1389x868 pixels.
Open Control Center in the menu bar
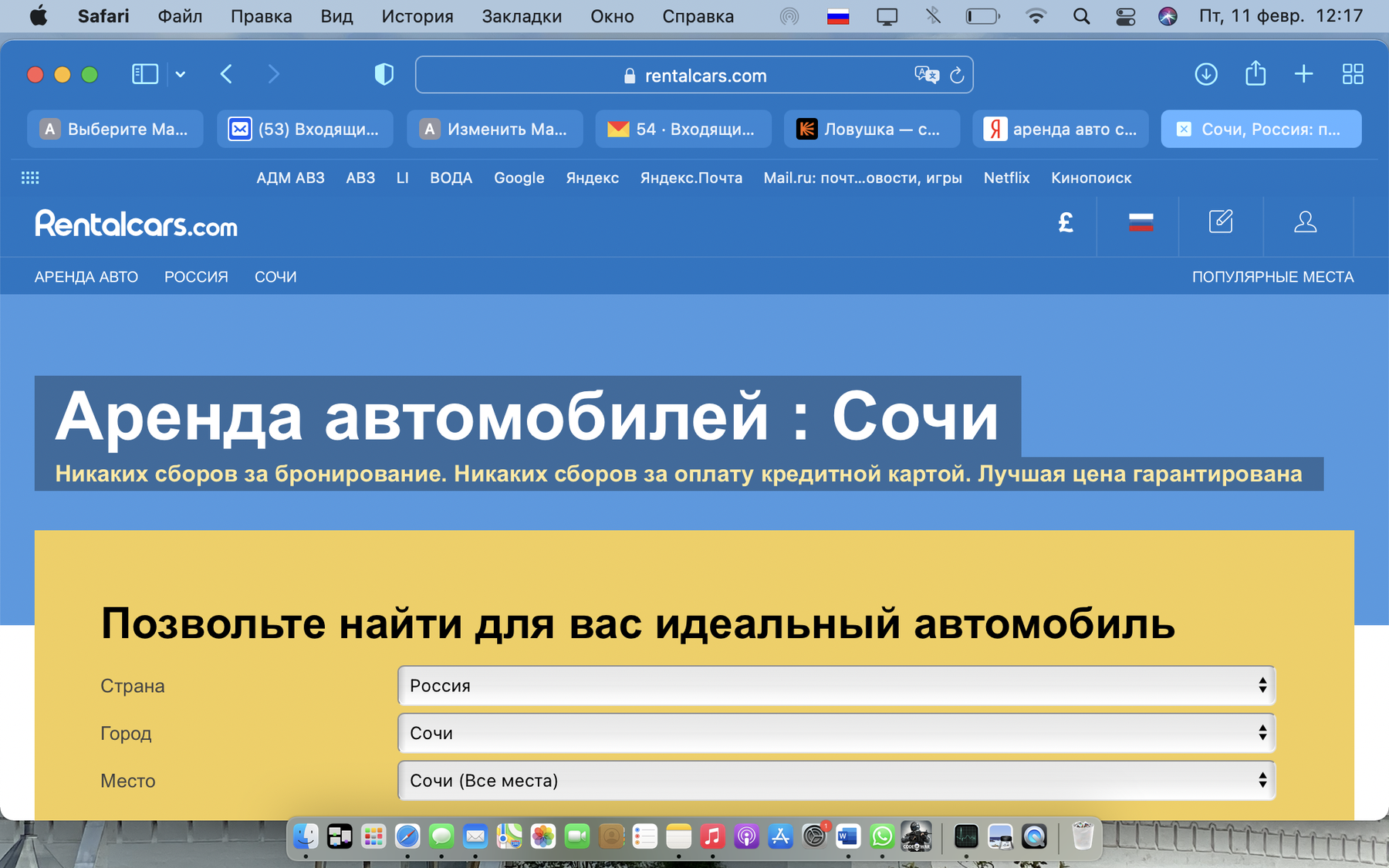coord(1125,16)
